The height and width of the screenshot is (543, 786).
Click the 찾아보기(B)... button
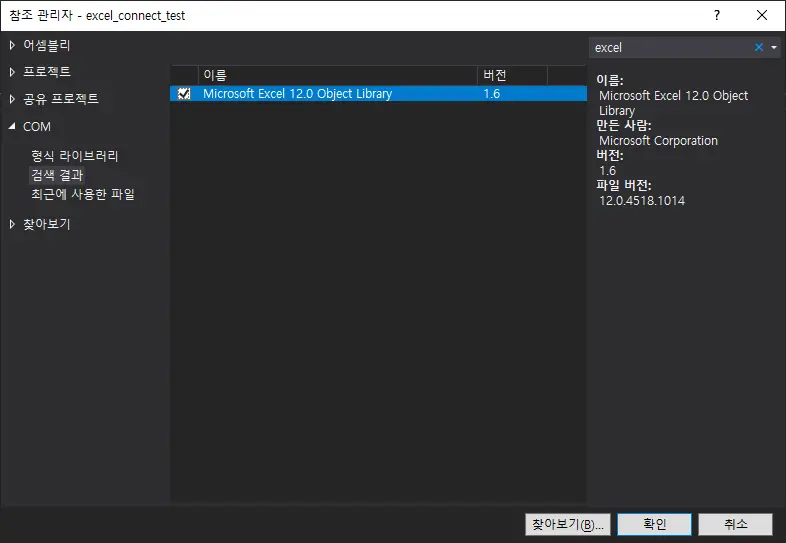[567, 524]
